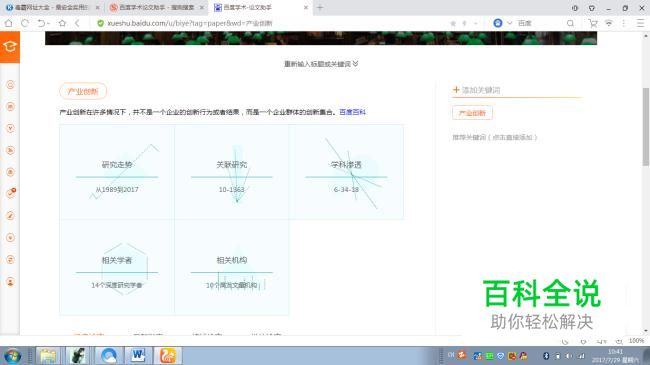Go back with the left chevron arrow
This screenshot has height=365, width=650.
[x=78, y=23]
